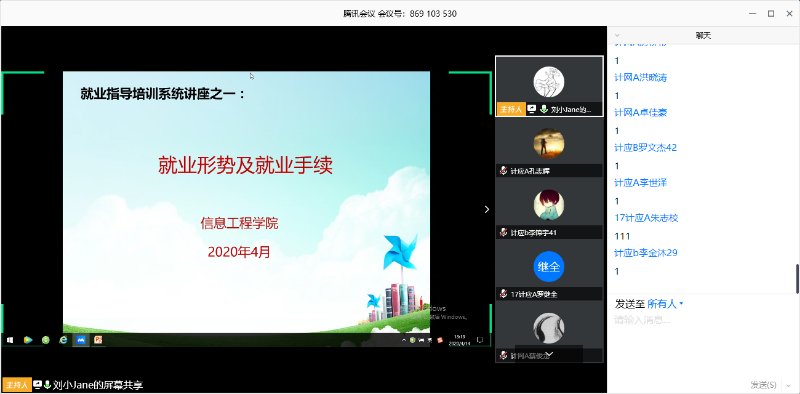The image size is (800, 394).
Task: Click the muted mic icon for 17计应A罗继全
Action: 504,294
